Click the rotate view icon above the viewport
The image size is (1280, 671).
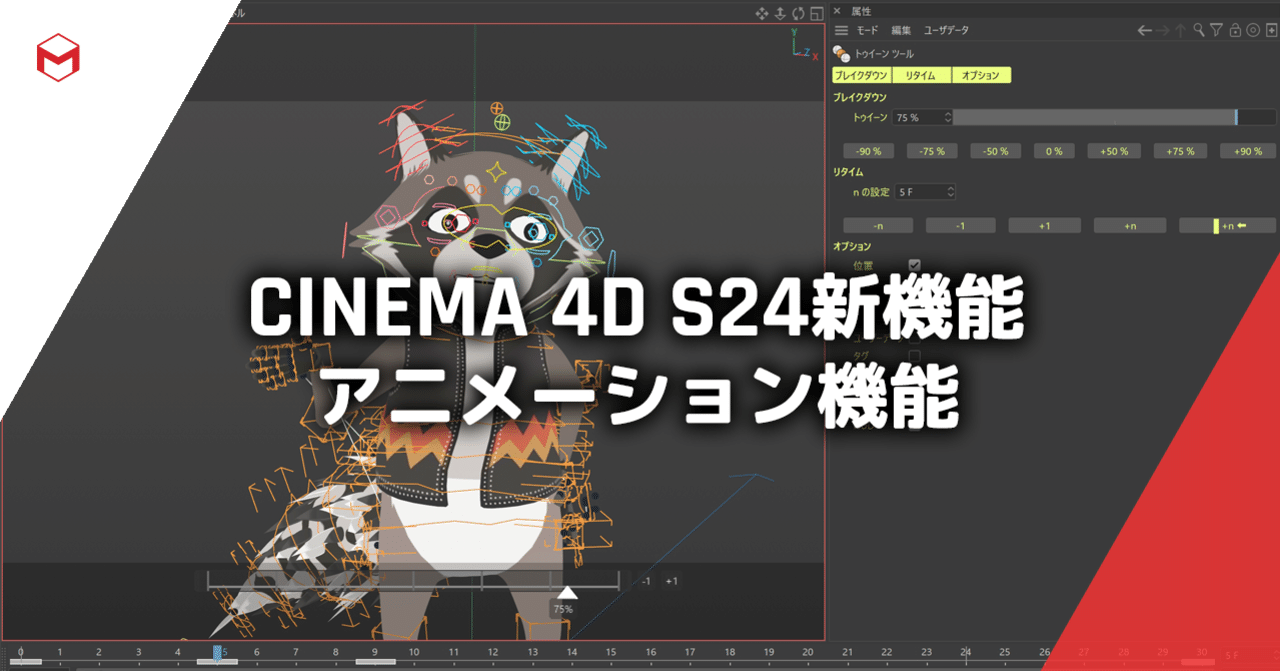point(798,13)
